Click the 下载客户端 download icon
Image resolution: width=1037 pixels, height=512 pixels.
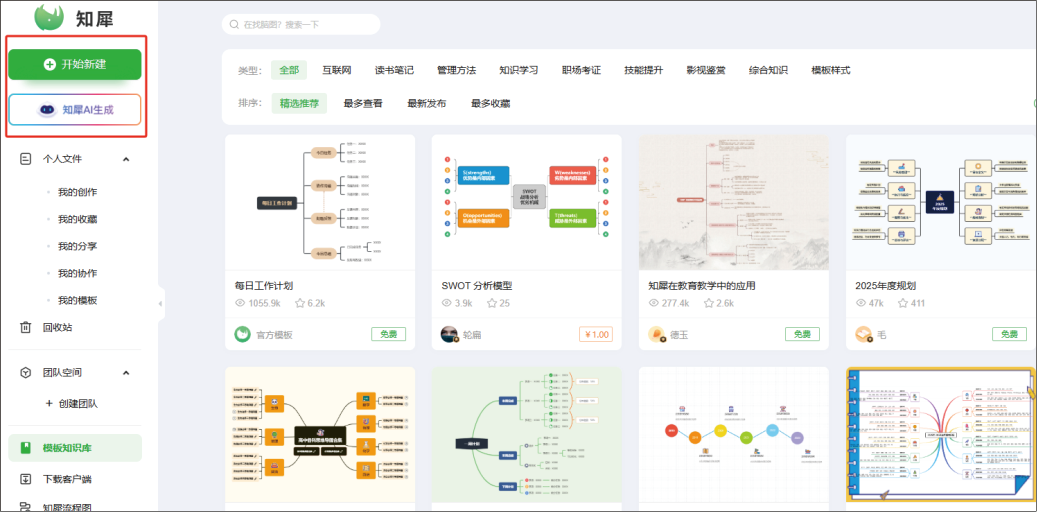pos(26,479)
